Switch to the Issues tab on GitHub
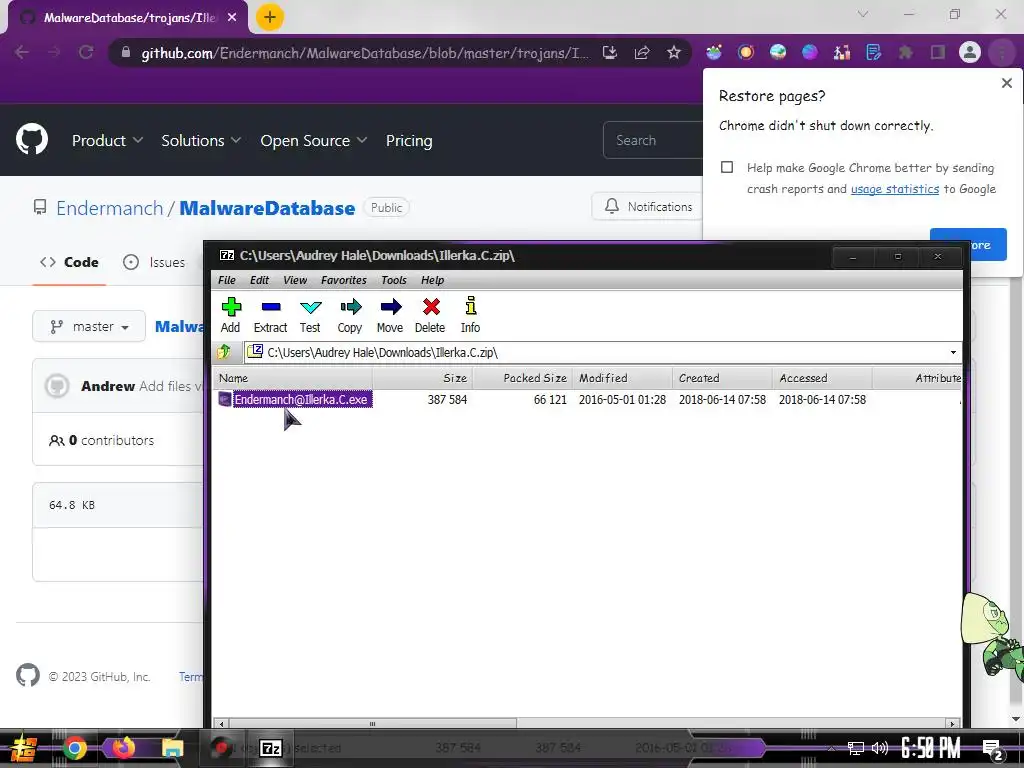Image resolution: width=1024 pixels, height=768 pixels. click(154, 263)
